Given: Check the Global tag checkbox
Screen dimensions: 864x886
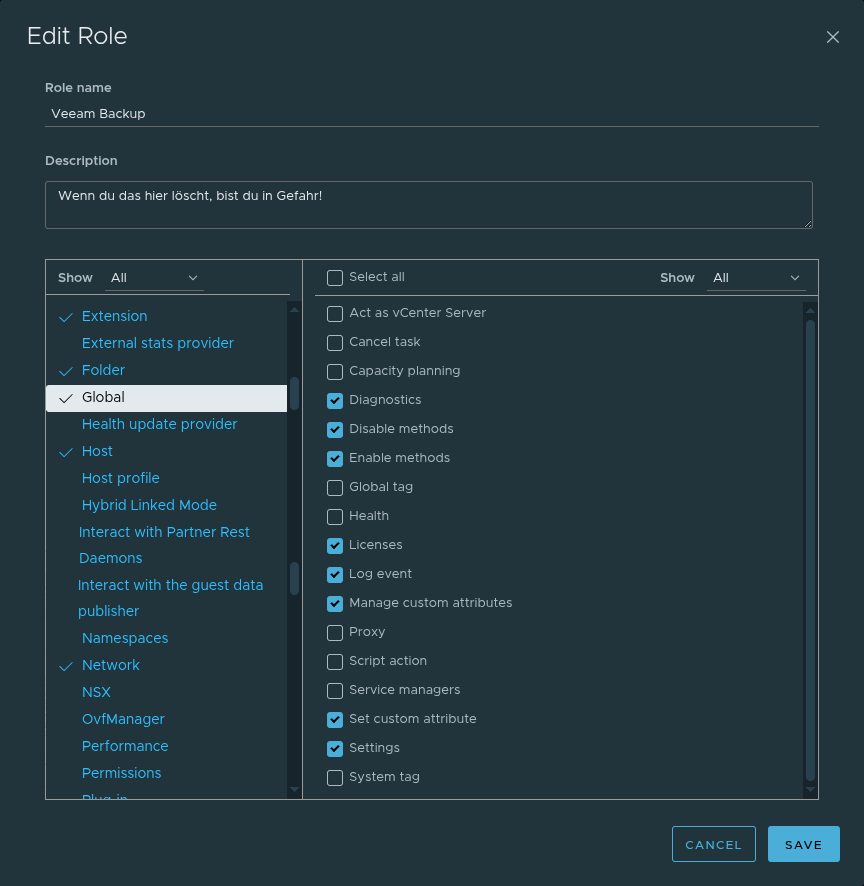Looking at the screenshot, I should tap(335, 488).
